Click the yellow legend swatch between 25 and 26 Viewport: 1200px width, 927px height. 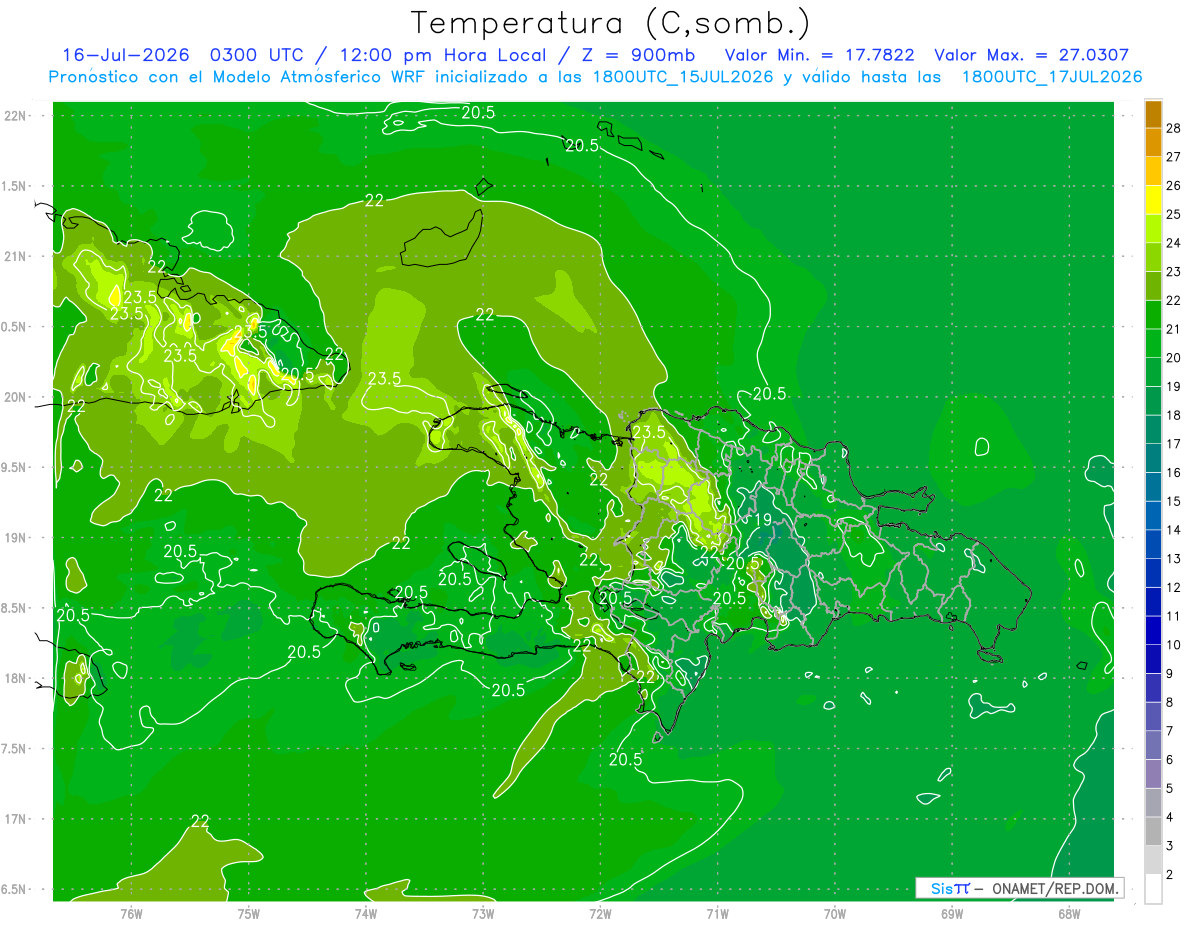coord(1153,200)
